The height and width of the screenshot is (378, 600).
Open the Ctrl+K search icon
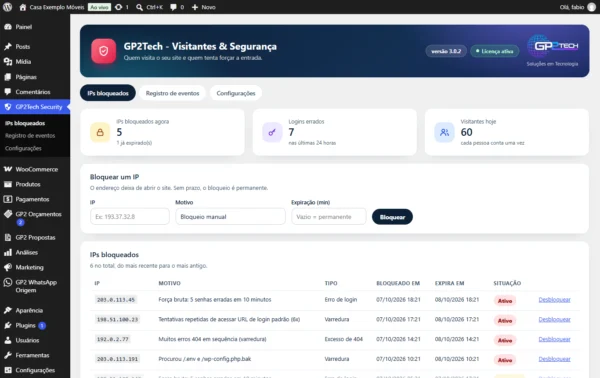[139, 7]
